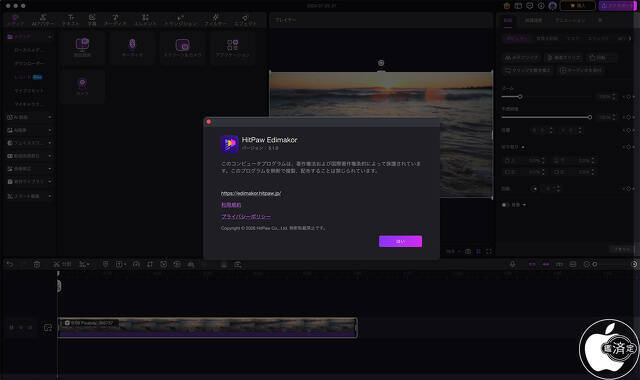Zoom in the timeline with plus icon

tap(634, 264)
